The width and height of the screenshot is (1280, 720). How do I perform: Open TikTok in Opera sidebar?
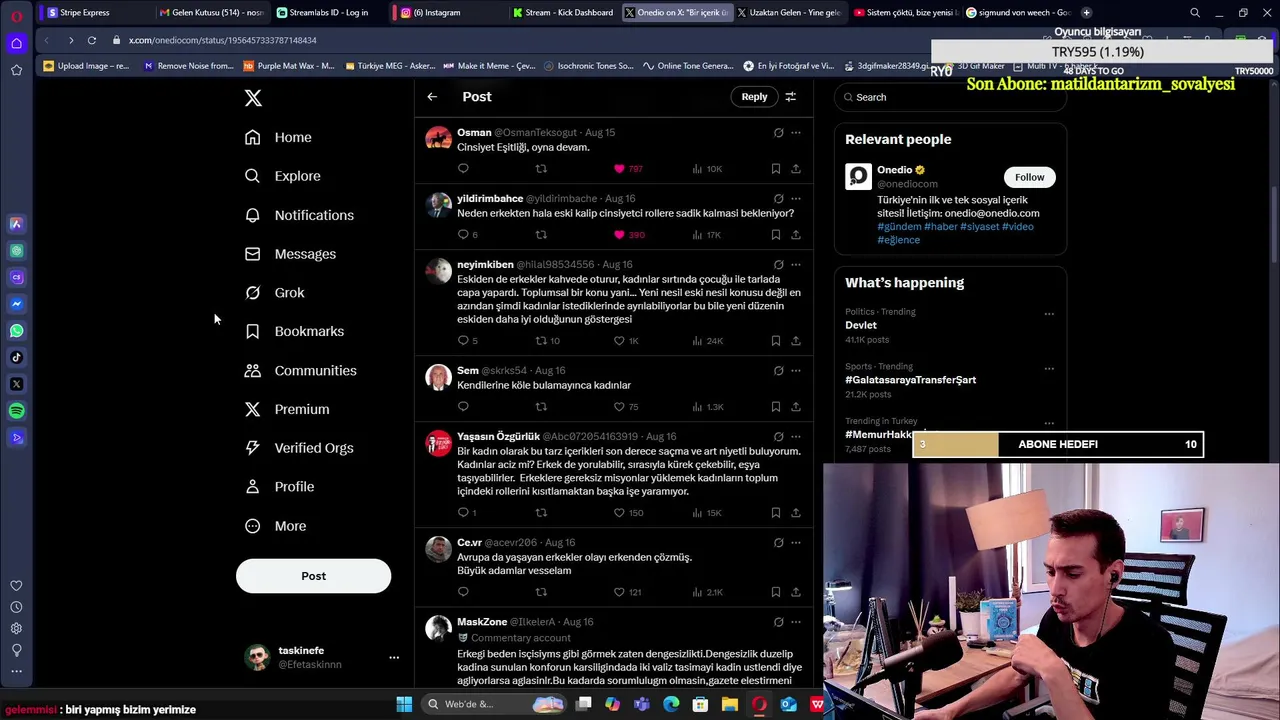(x=16, y=357)
